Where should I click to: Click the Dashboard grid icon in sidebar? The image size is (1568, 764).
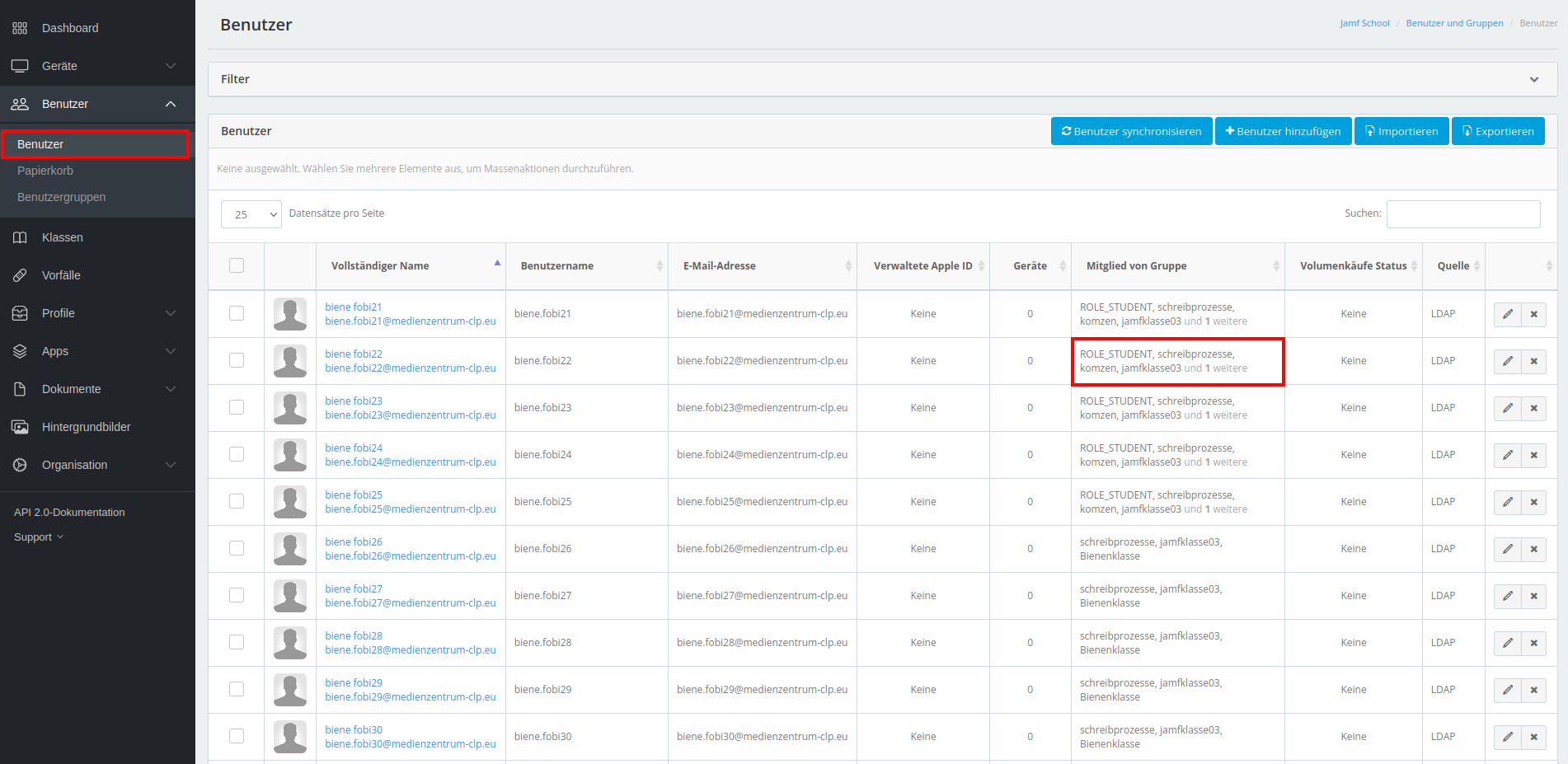(x=20, y=28)
